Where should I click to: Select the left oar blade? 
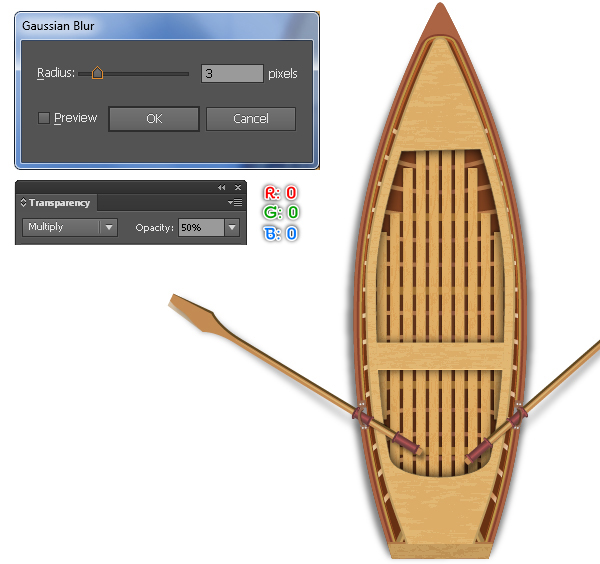(x=195, y=314)
